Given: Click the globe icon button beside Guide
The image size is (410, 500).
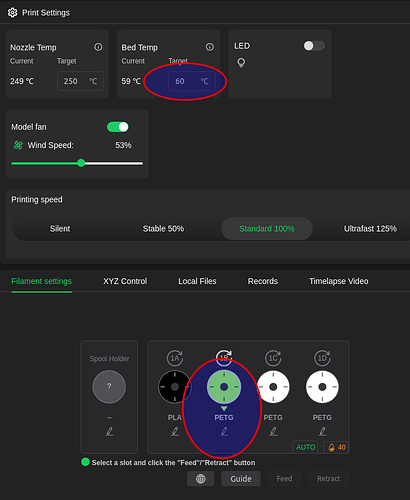Looking at the screenshot, I should (200, 479).
